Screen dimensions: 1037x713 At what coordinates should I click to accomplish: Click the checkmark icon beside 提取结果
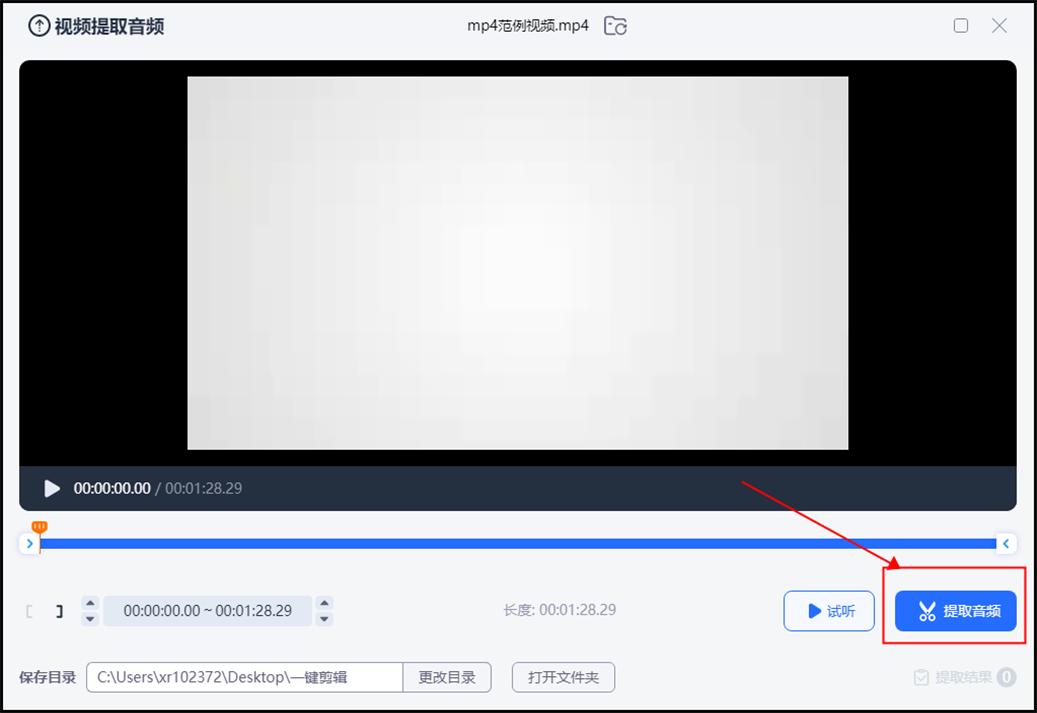919,677
